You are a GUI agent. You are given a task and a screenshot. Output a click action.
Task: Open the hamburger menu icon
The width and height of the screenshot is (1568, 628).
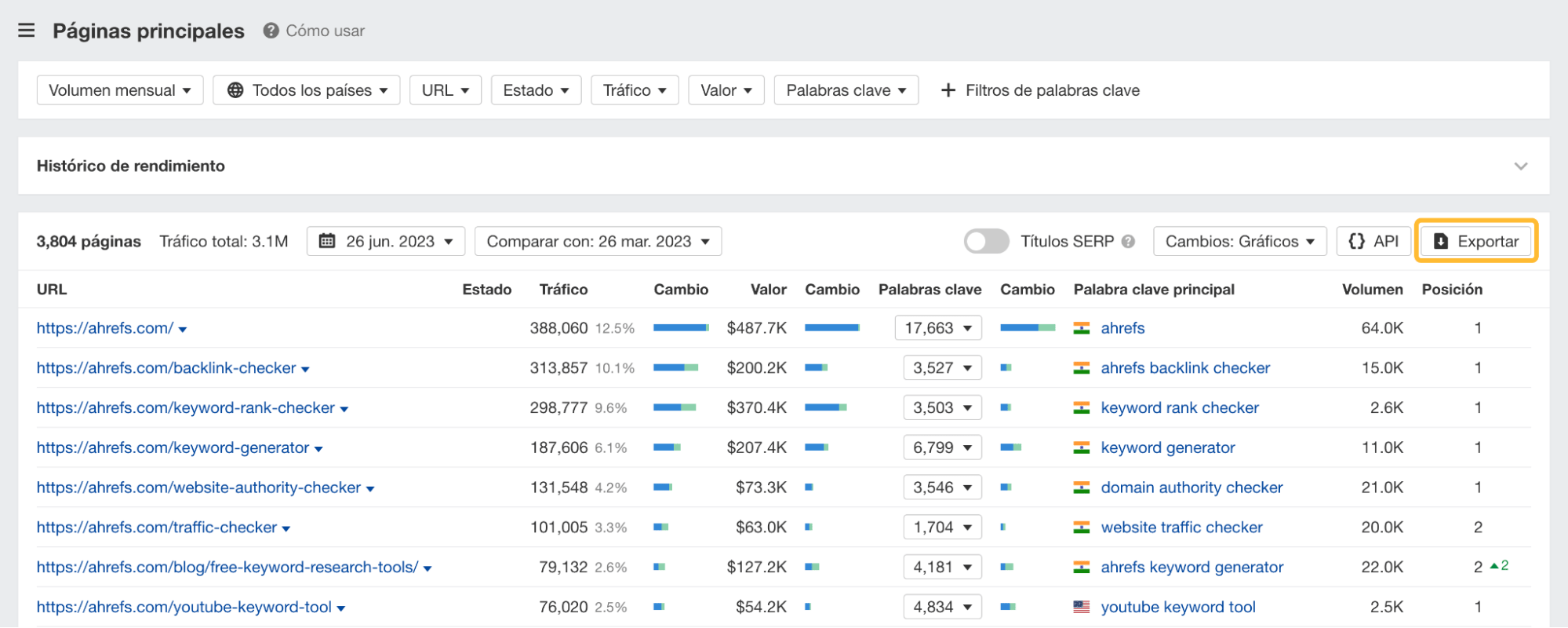tap(27, 31)
